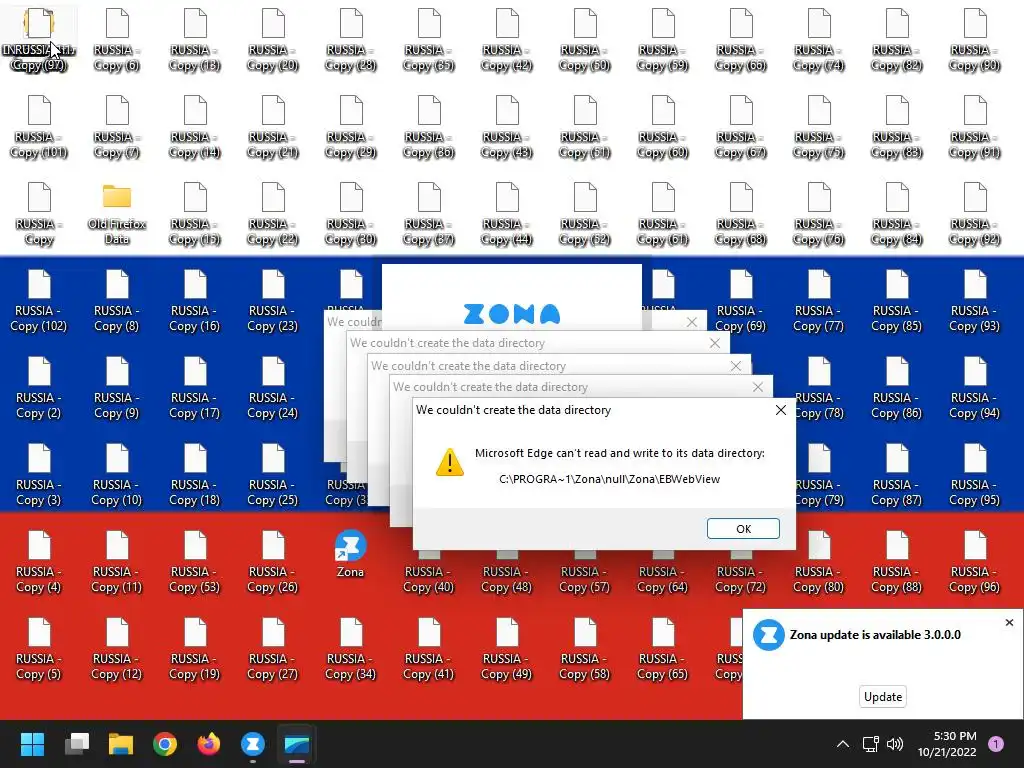The image size is (1024, 768).
Task: Click "Zona update is available 3.0.0.0" text
Action: click(x=875, y=635)
